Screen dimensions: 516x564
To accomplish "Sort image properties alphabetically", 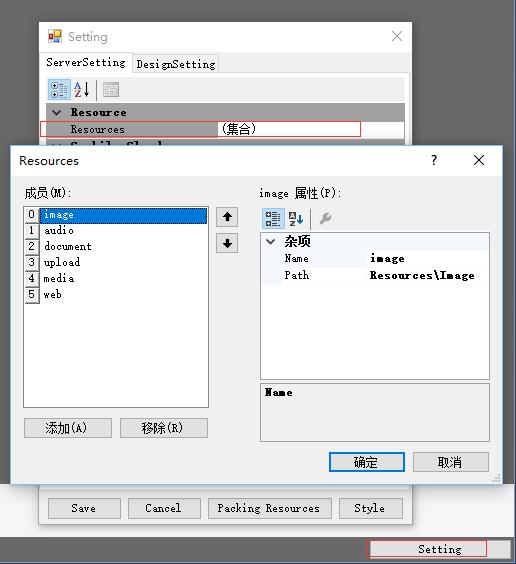I will pyautogui.click(x=296, y=218).
